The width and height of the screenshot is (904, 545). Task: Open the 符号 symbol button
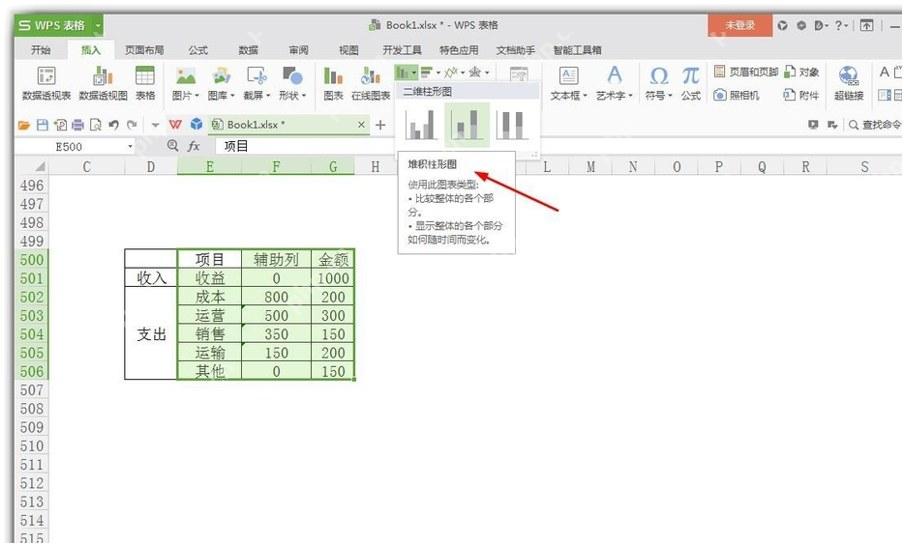(x=658, y=84)
